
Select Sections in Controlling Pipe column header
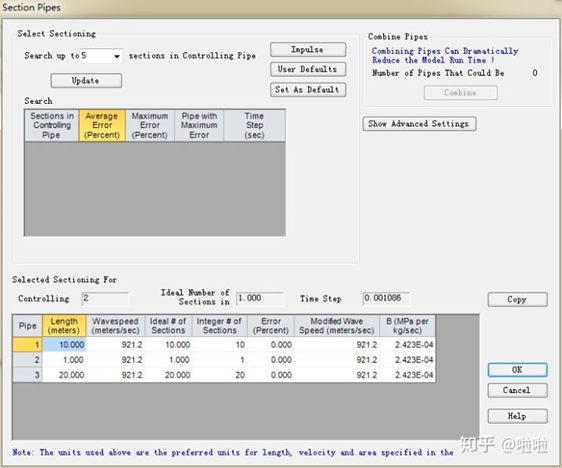point(52,125)
